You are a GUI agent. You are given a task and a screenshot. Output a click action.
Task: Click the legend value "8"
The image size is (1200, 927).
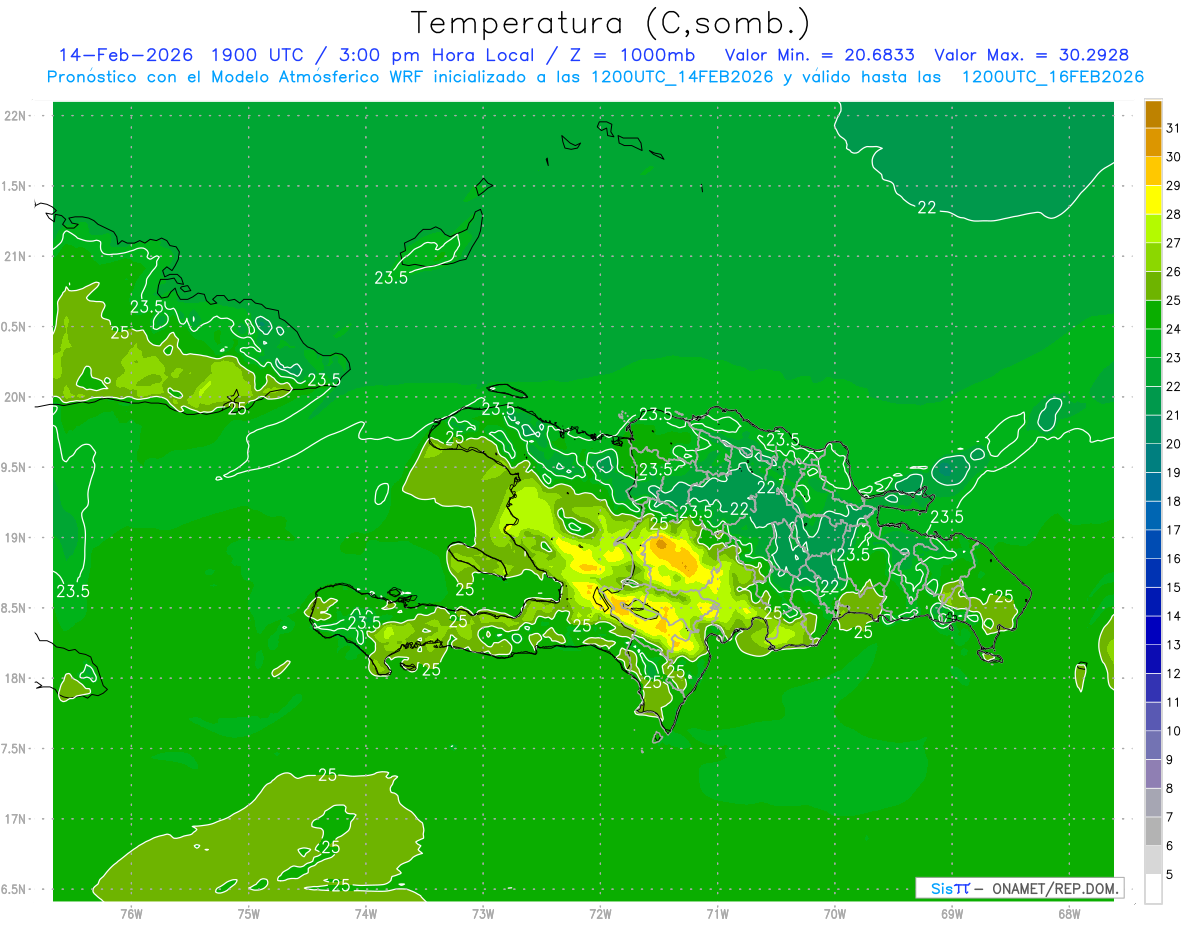[1170, 788]
